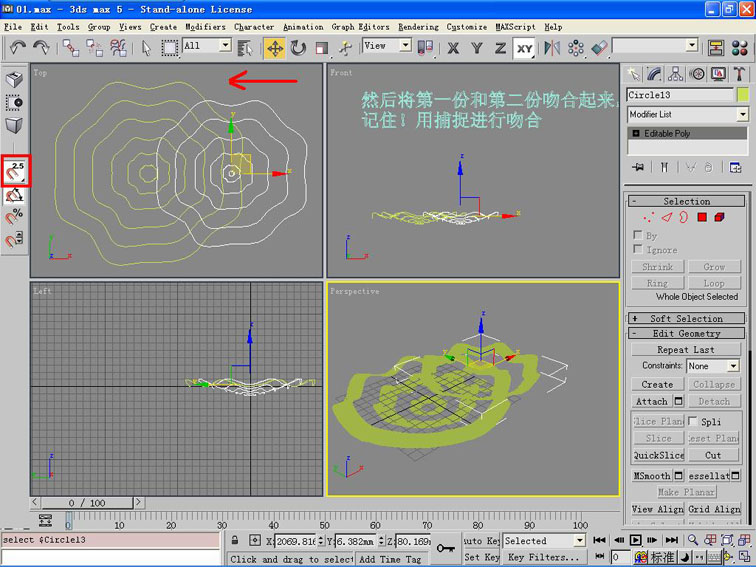Click the Repeat Last button
Screen dimensions: 756x567
click(x=686, y=350)
